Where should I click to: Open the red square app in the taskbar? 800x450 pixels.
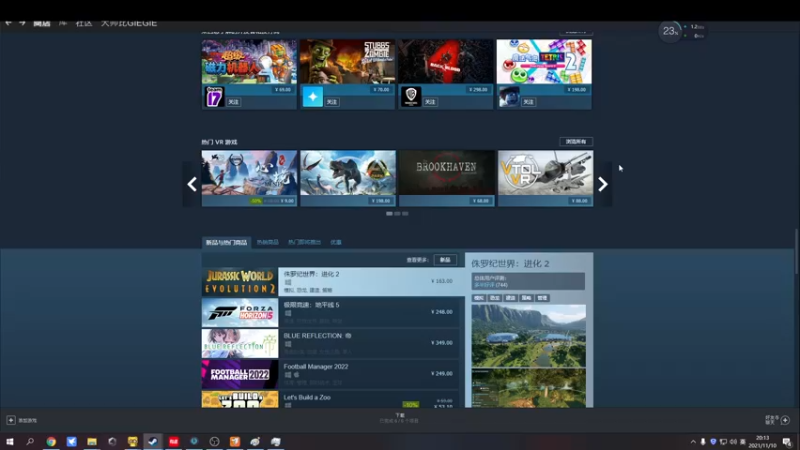(173, 441)
